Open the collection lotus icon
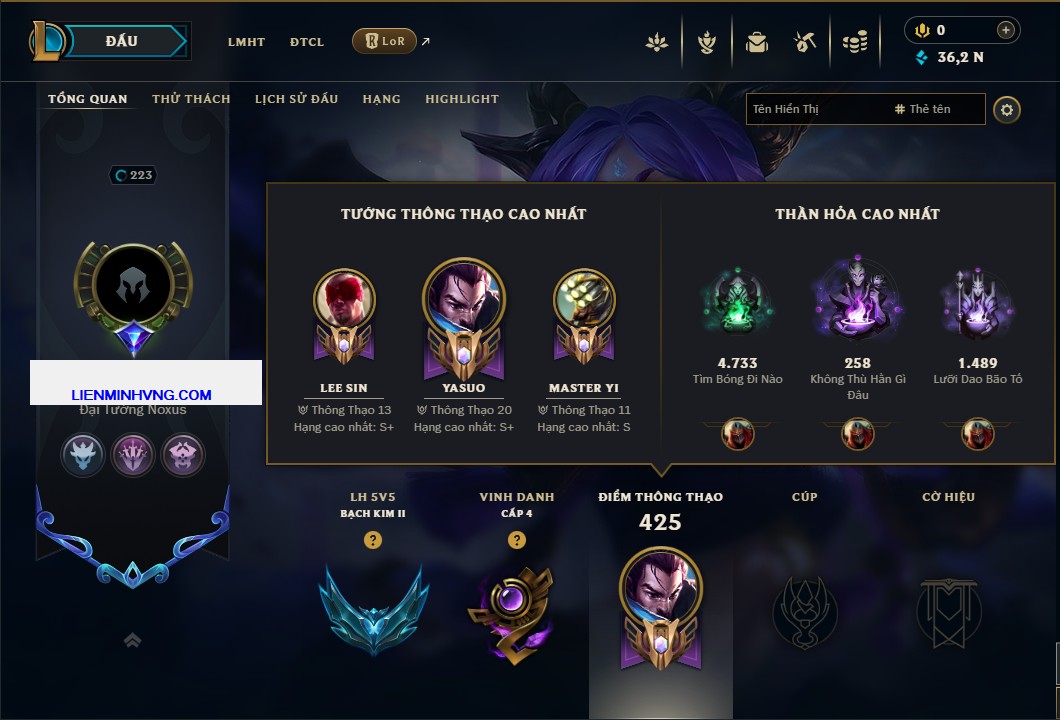Screen dimensions: 1060x720 pos(656,43)
